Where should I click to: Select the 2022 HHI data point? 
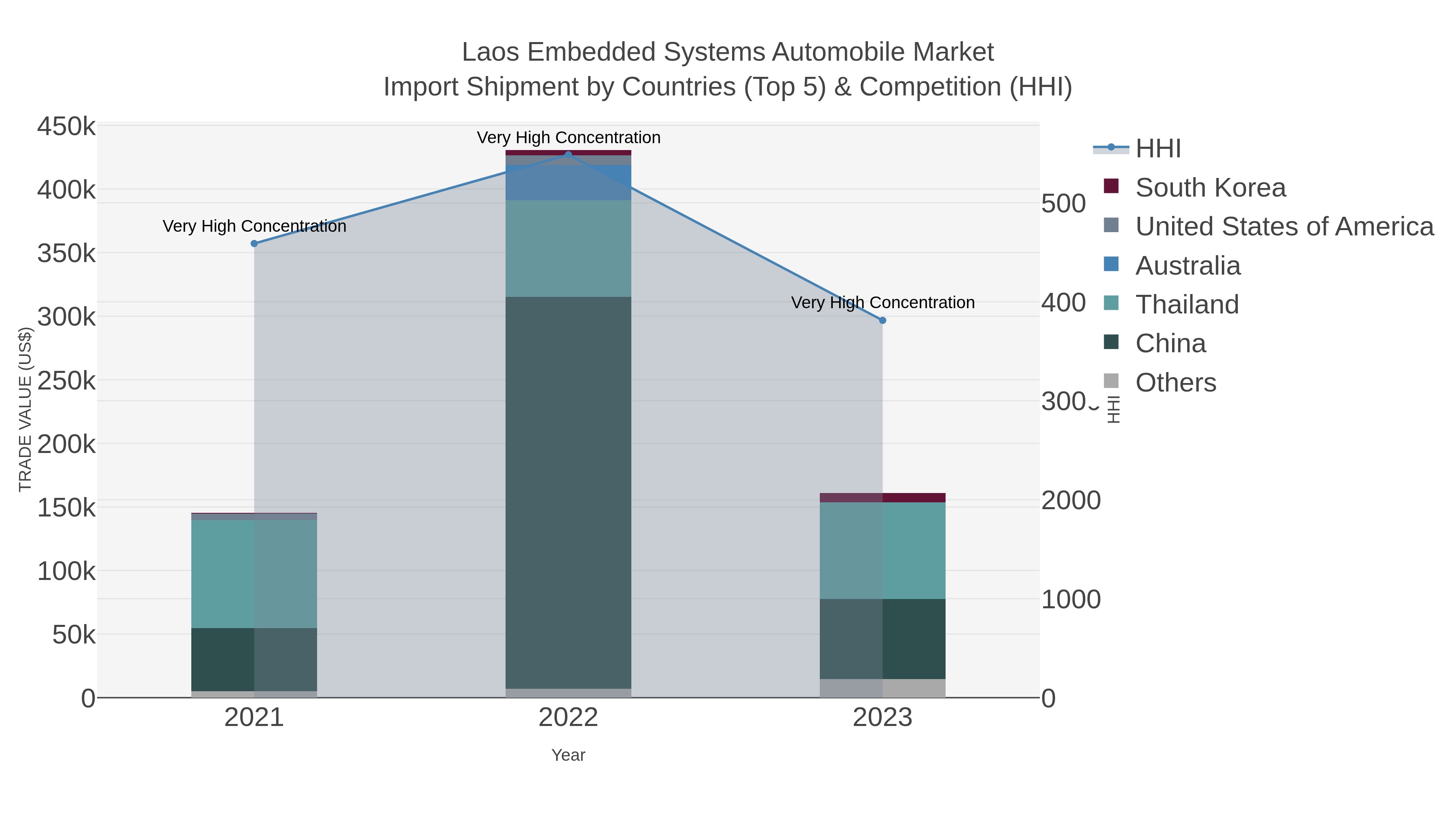(569, 154)
